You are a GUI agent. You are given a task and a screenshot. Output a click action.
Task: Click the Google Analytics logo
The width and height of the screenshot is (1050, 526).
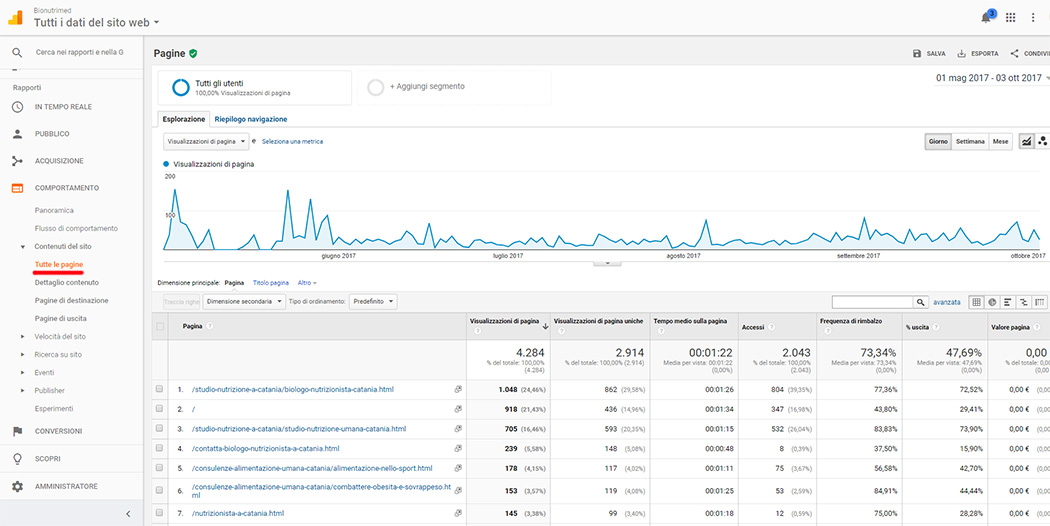[x=15, y=18]
